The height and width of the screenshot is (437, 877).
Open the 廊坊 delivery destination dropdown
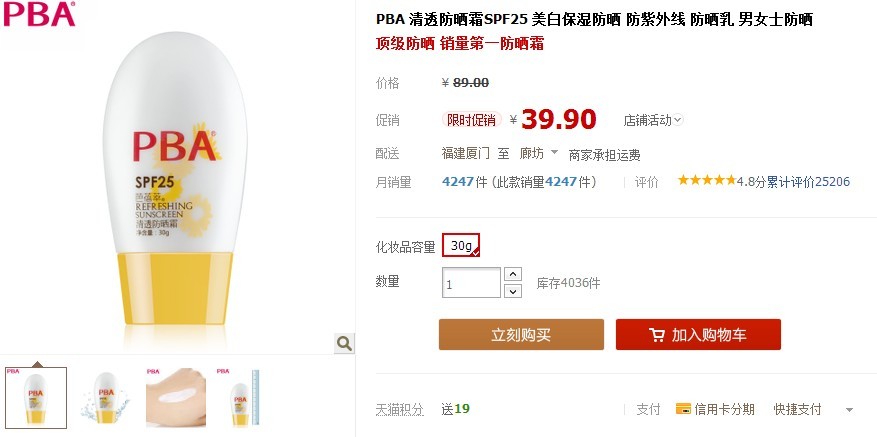tap(539, 153)
